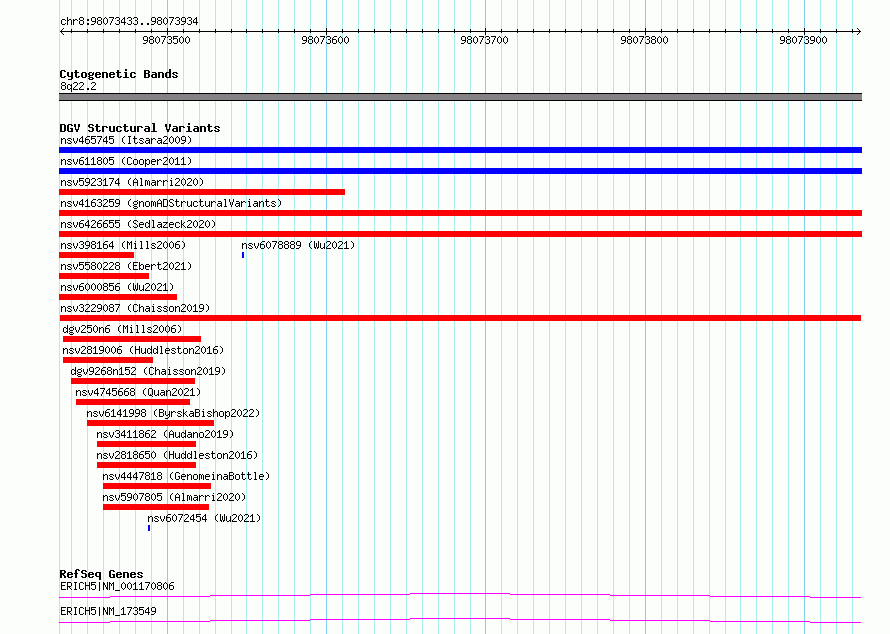Select the small blue nsv6078889 marker

[x=243, y=255]
